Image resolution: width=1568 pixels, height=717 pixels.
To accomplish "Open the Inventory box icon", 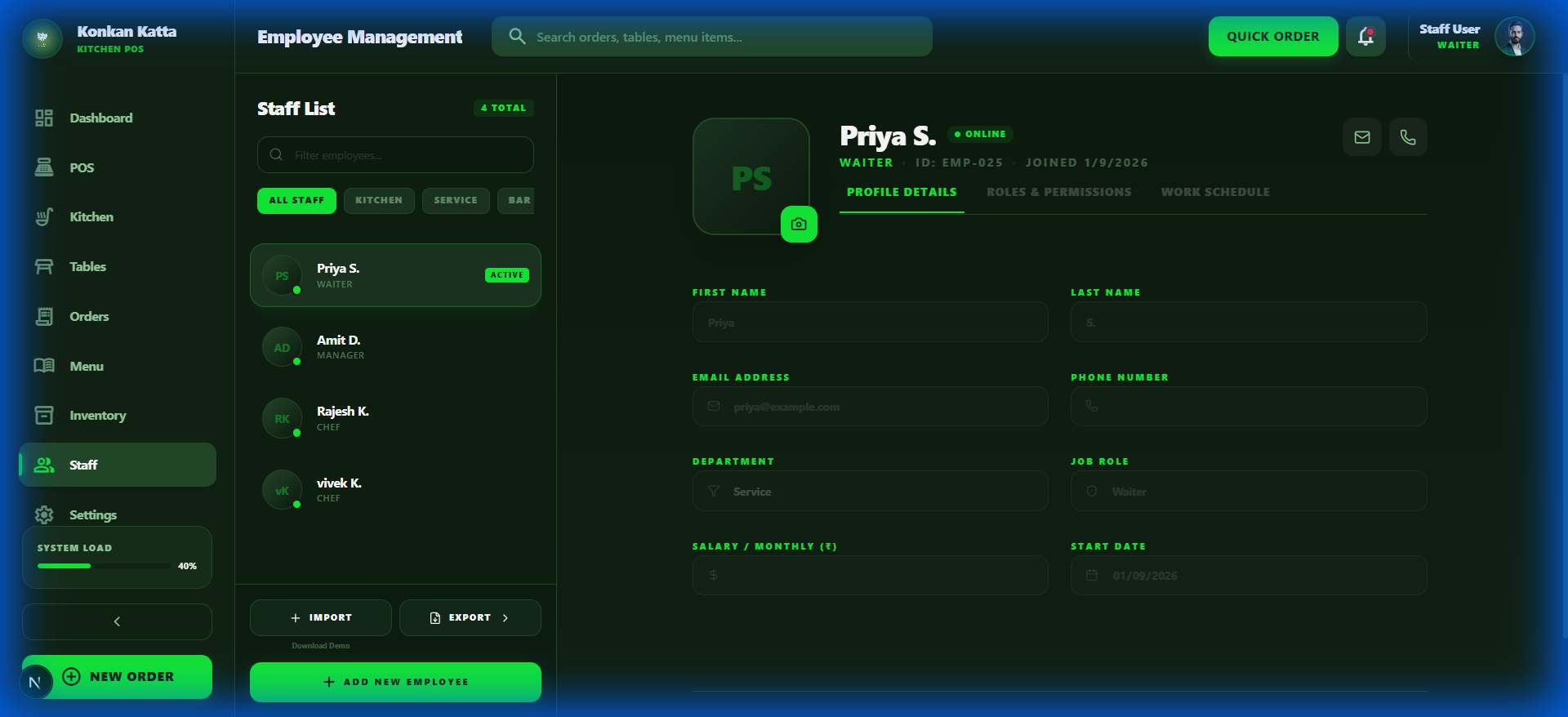I will pyautogui.click(x=44, y=415).
